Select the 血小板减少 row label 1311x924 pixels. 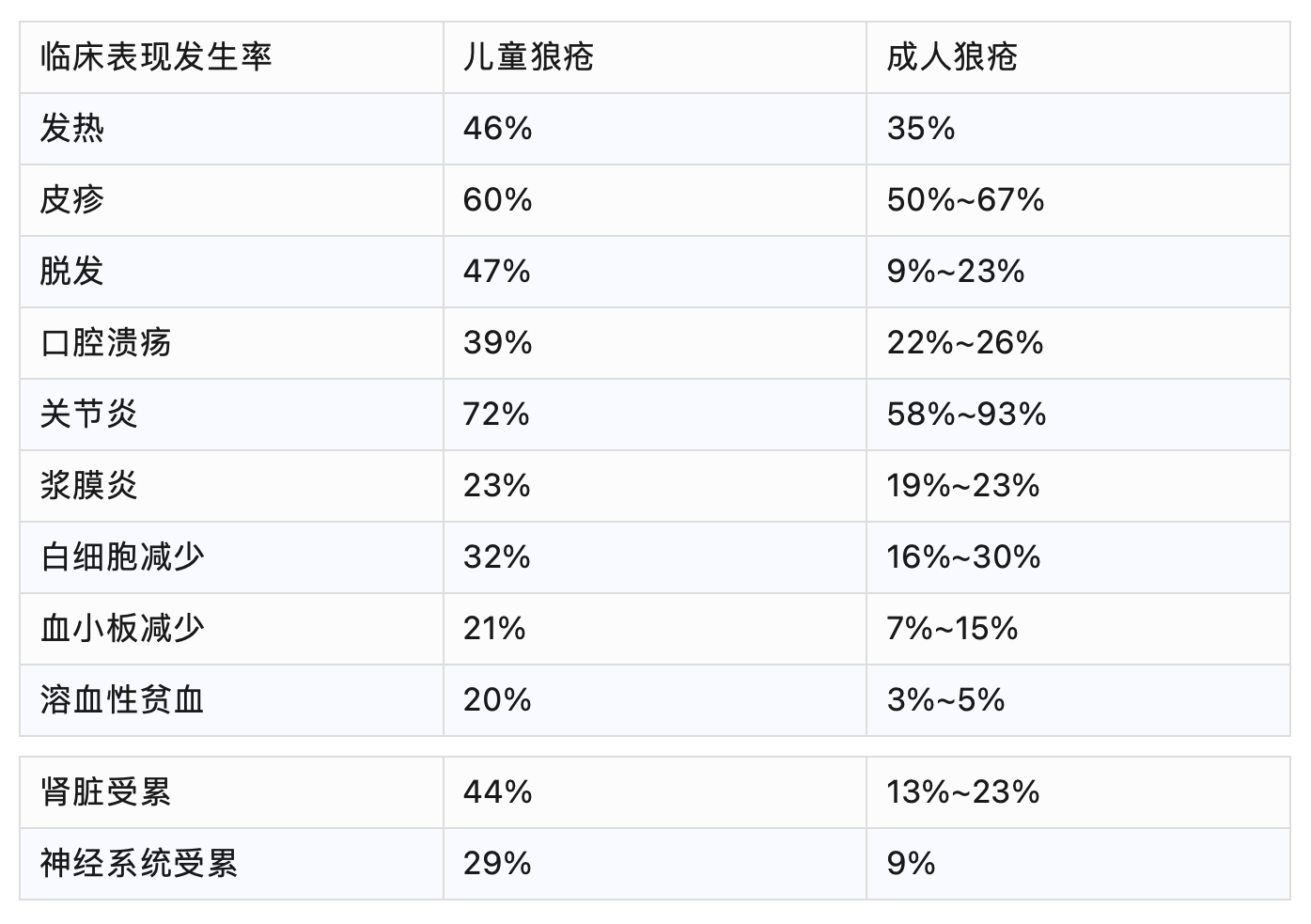tap(122, 629)
